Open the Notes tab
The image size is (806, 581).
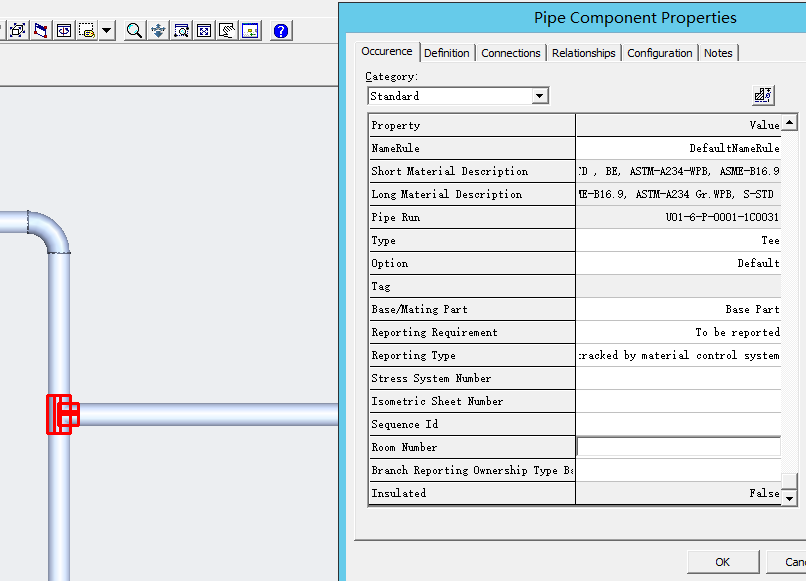tap(718, 53)
